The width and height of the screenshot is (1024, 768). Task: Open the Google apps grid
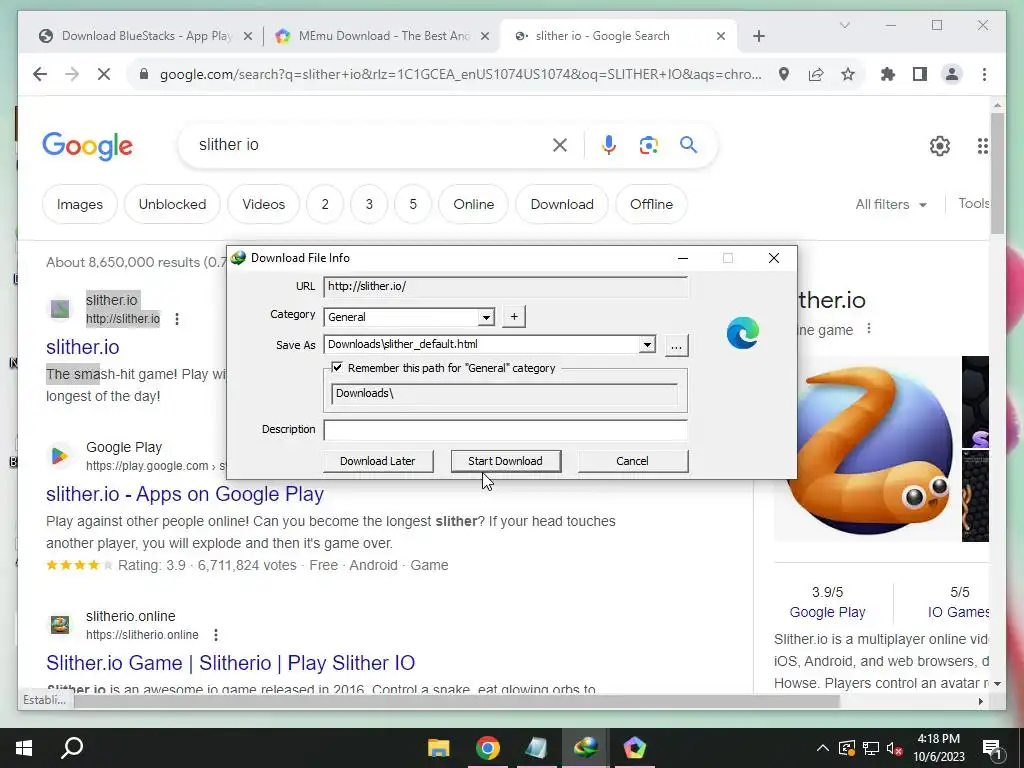click(x=982, y=146)
